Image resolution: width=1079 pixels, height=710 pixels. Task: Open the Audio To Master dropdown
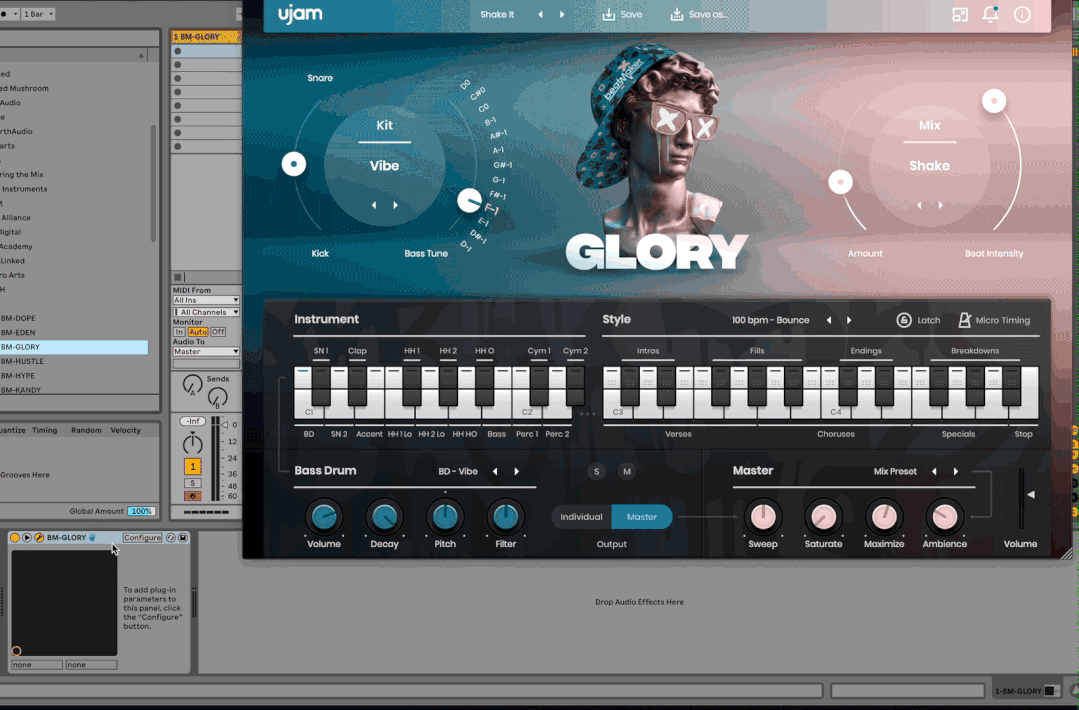tap(206, 352)
